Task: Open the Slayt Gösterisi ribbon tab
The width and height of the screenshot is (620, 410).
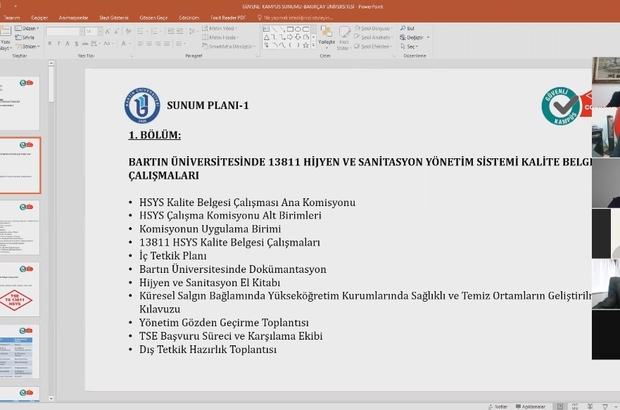Action: pyautogui.click(x=114, y=17)
